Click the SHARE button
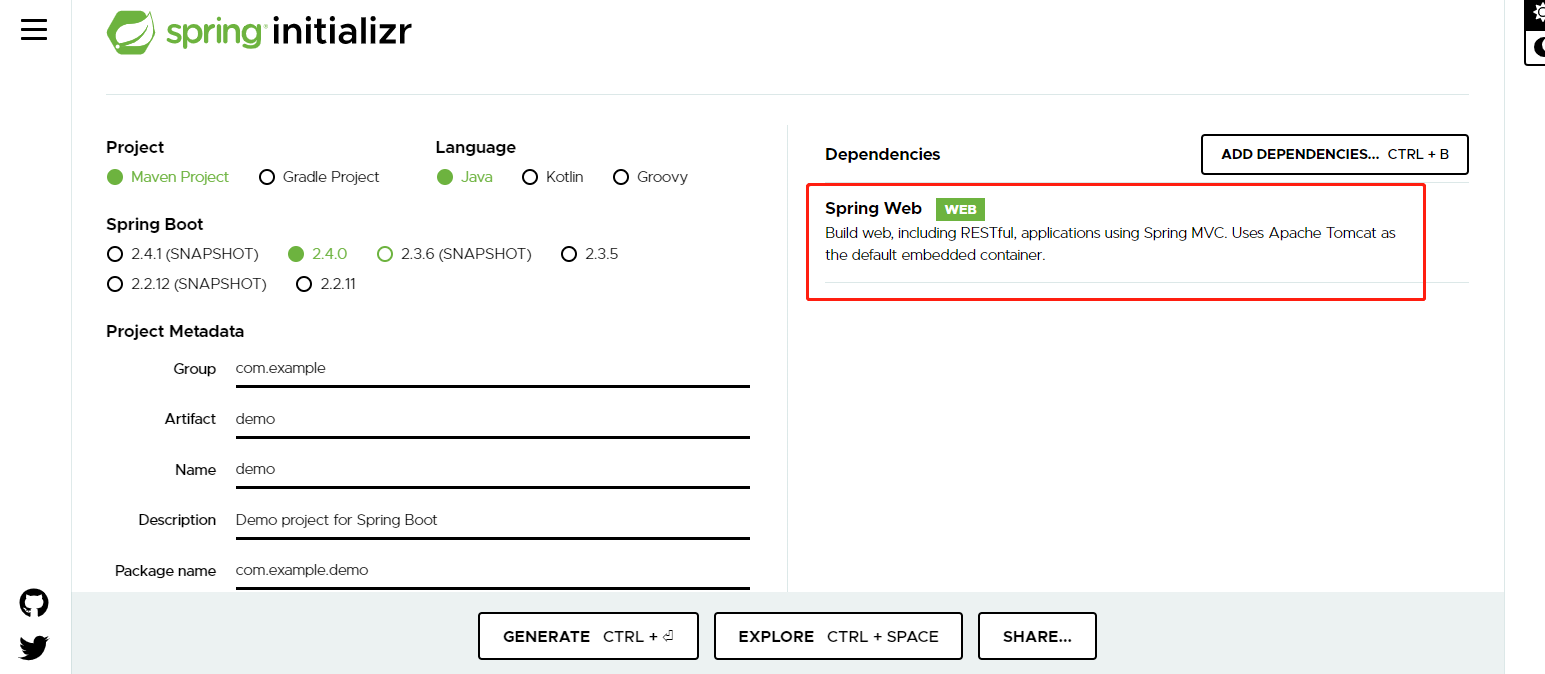 point(1037,636)
